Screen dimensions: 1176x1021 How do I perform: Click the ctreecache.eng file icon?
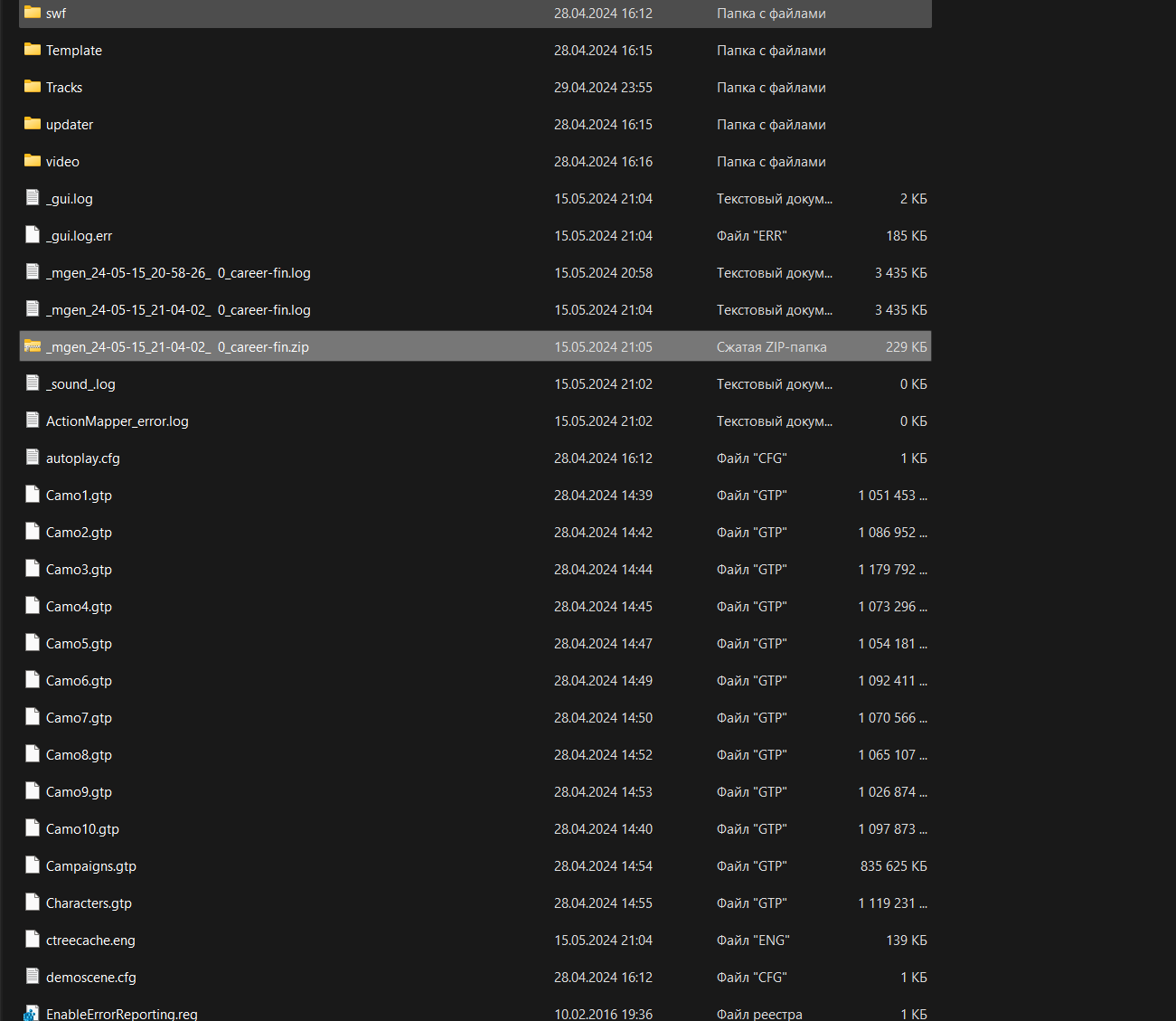tap(33, 940)
